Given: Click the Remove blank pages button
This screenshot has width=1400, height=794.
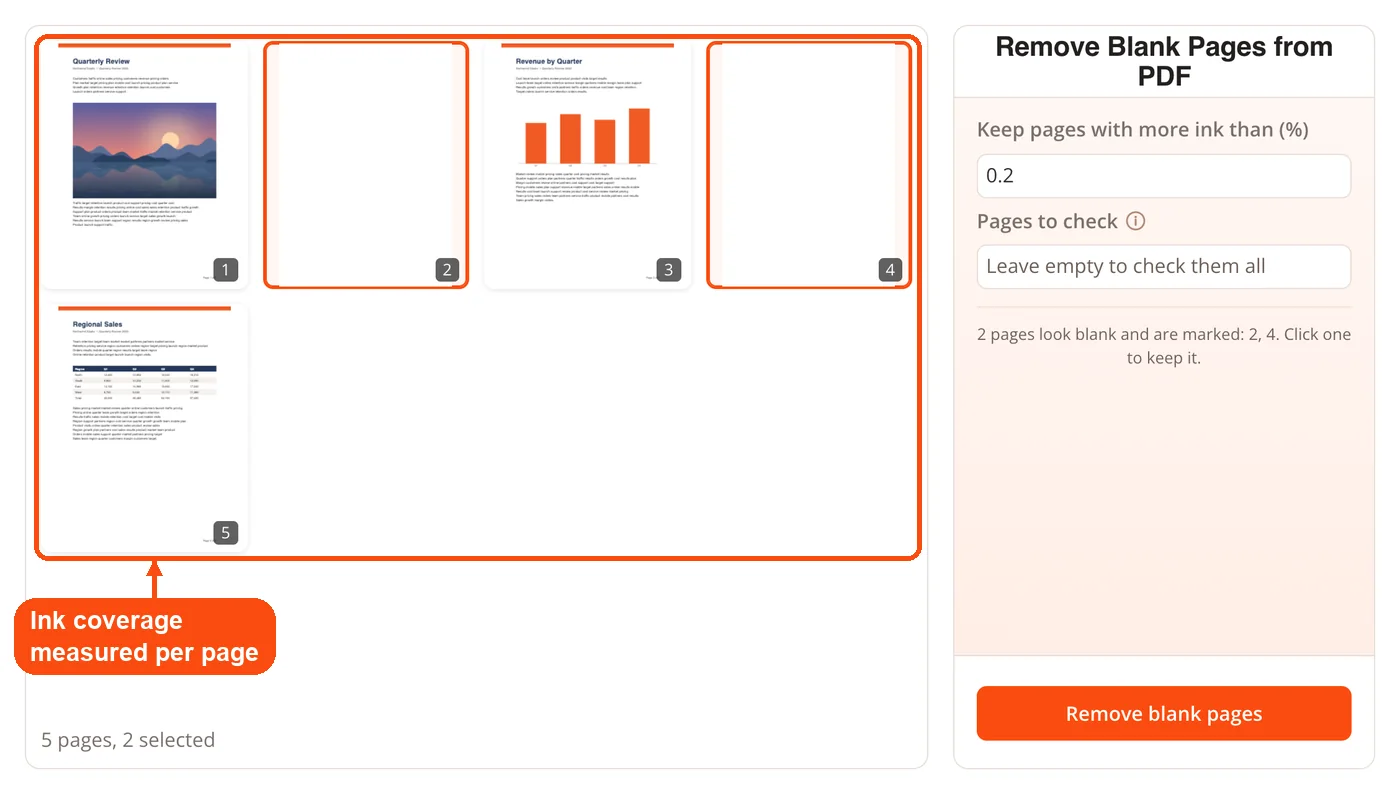Looking at the screenshot, I should (x=1164, y=713).
